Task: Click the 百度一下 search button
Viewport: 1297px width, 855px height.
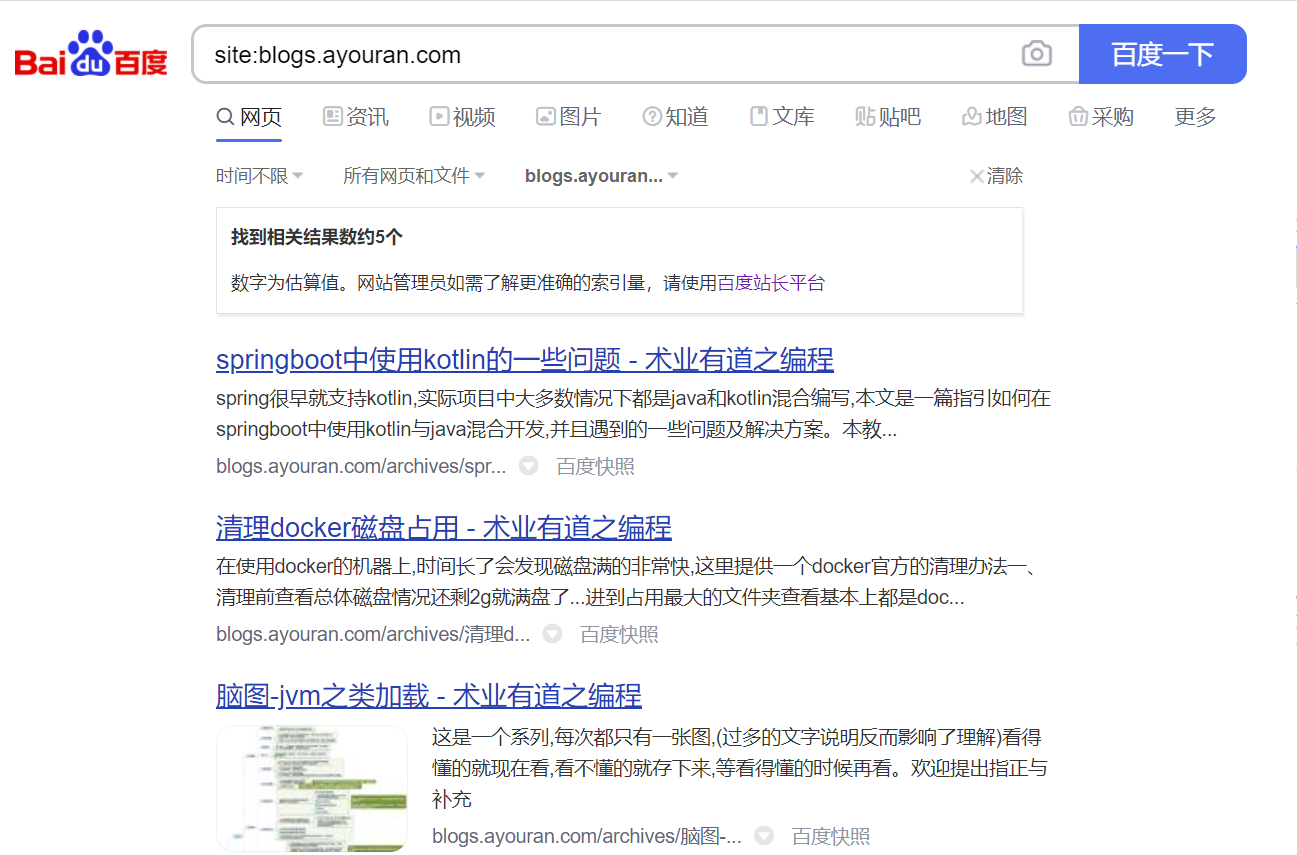Action: (1163, 54)
